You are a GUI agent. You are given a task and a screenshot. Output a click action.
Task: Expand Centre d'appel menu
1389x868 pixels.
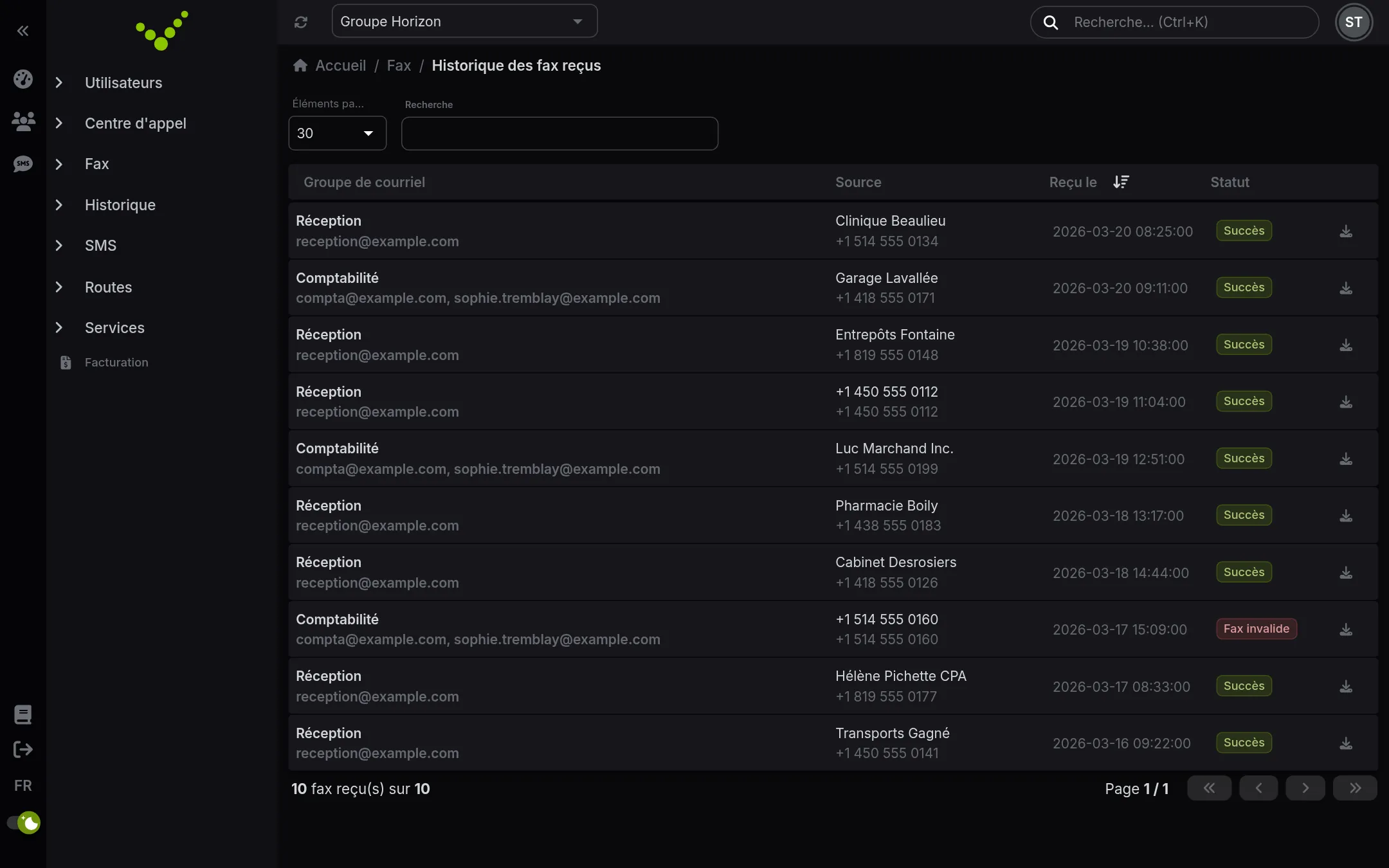135,123
